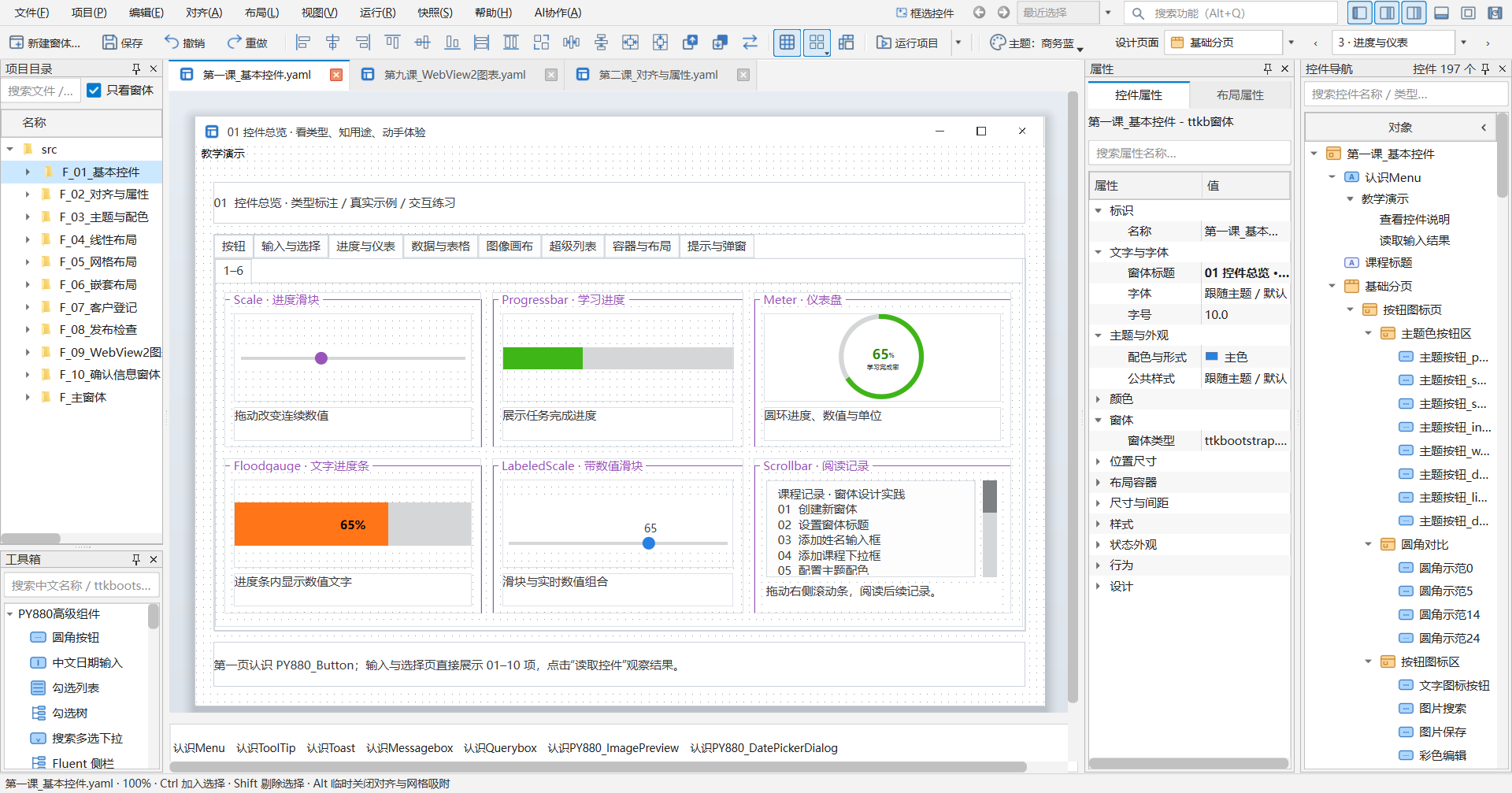This screenshot has width=1512, height=793.
Task: Click the align bottom edges icon
Action: 452,43
